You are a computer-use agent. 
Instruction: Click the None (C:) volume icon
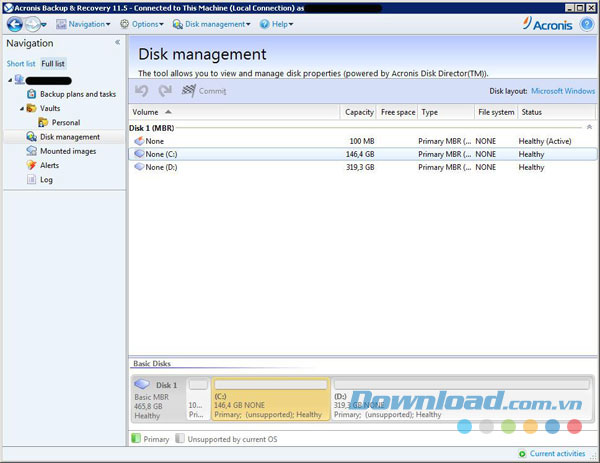[139, 154]
